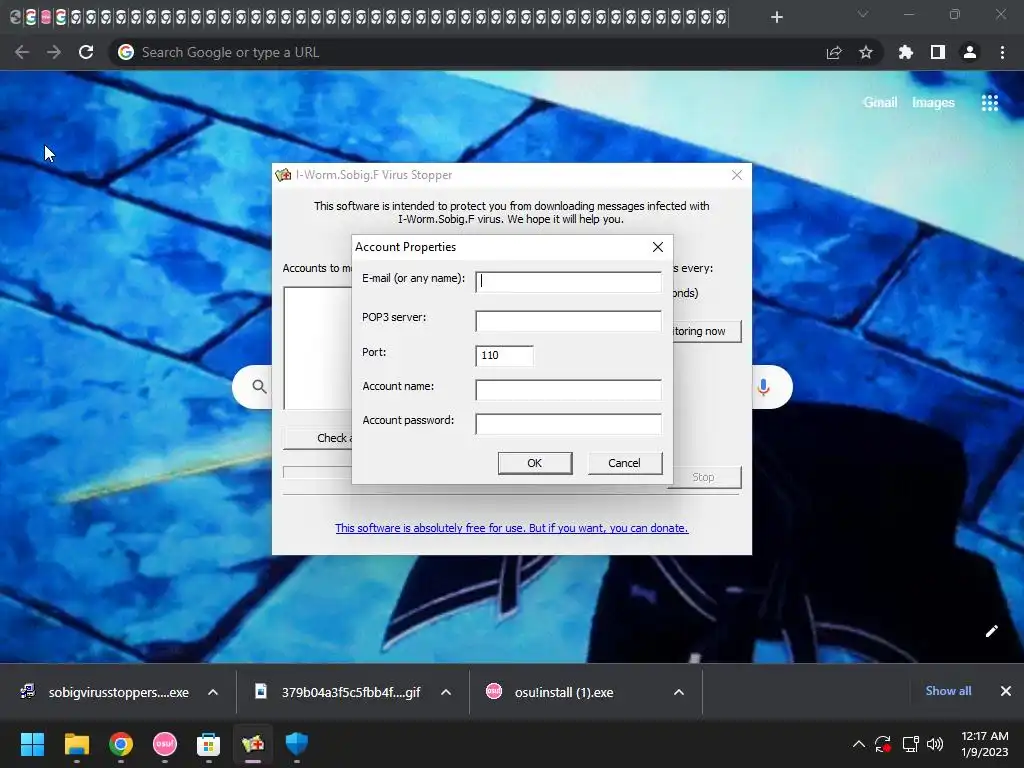Bookmark this tab with the star
This screenshot has height=768, width=1024.
866,52
